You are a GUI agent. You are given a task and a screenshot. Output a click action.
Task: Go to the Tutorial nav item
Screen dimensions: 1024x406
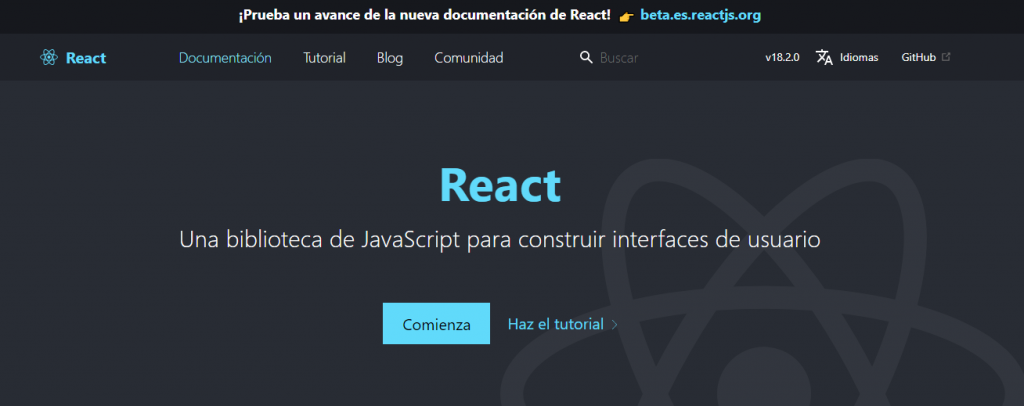point(324,58)
